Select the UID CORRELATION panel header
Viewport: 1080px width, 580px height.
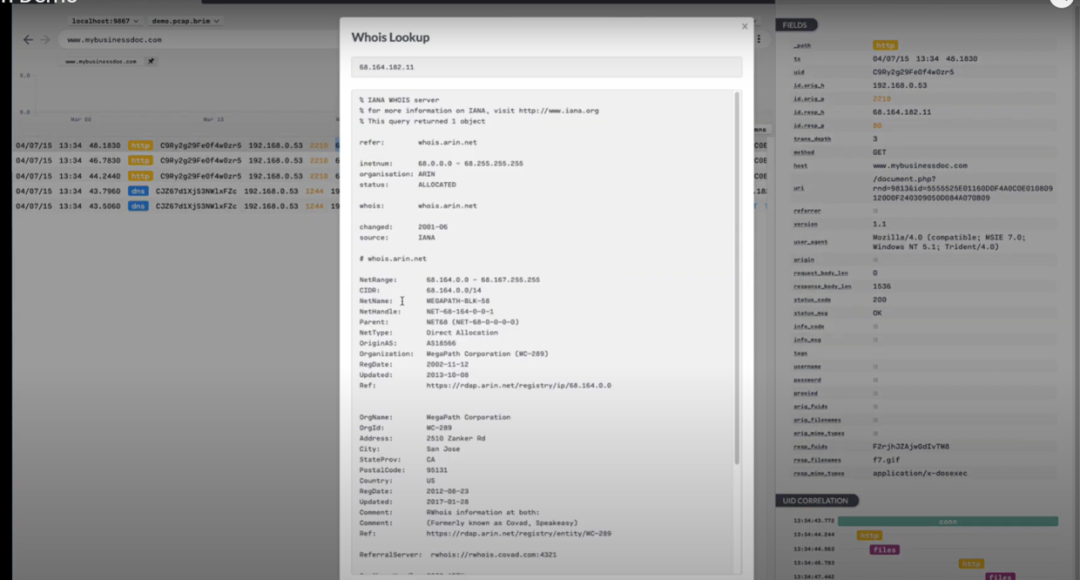[x=816, y=501]
